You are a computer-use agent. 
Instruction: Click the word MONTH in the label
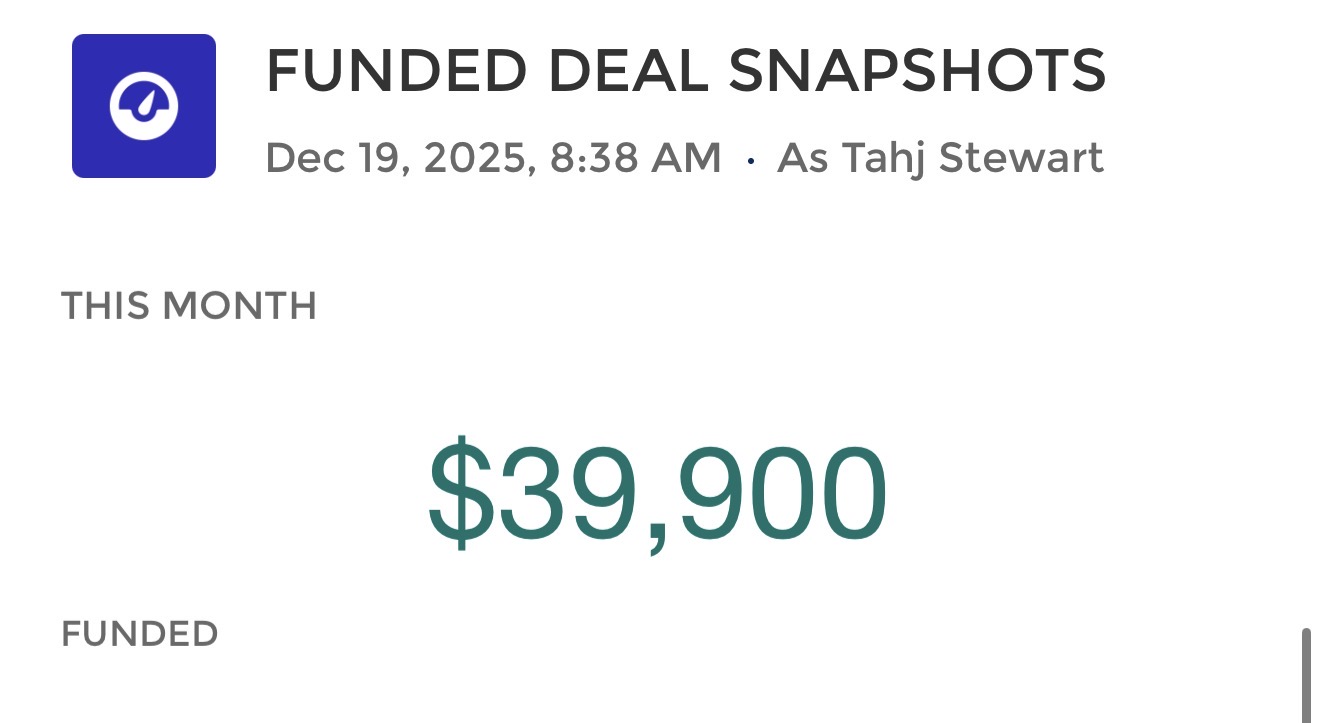point(239,306)
